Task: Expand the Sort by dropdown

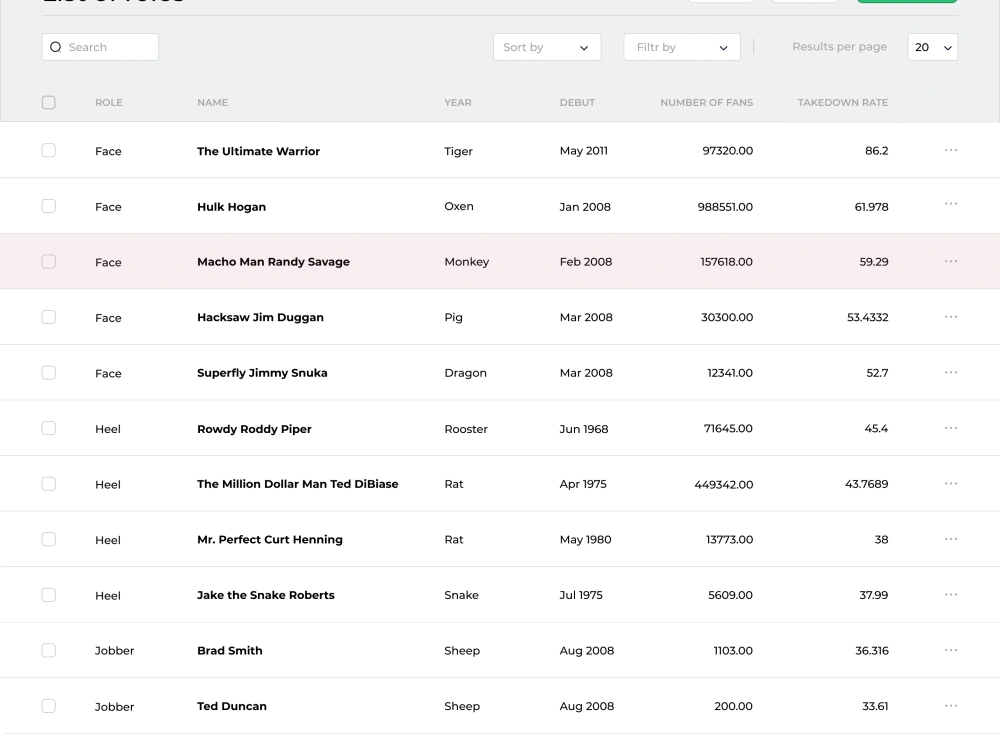Action: [x=547, y=47]
